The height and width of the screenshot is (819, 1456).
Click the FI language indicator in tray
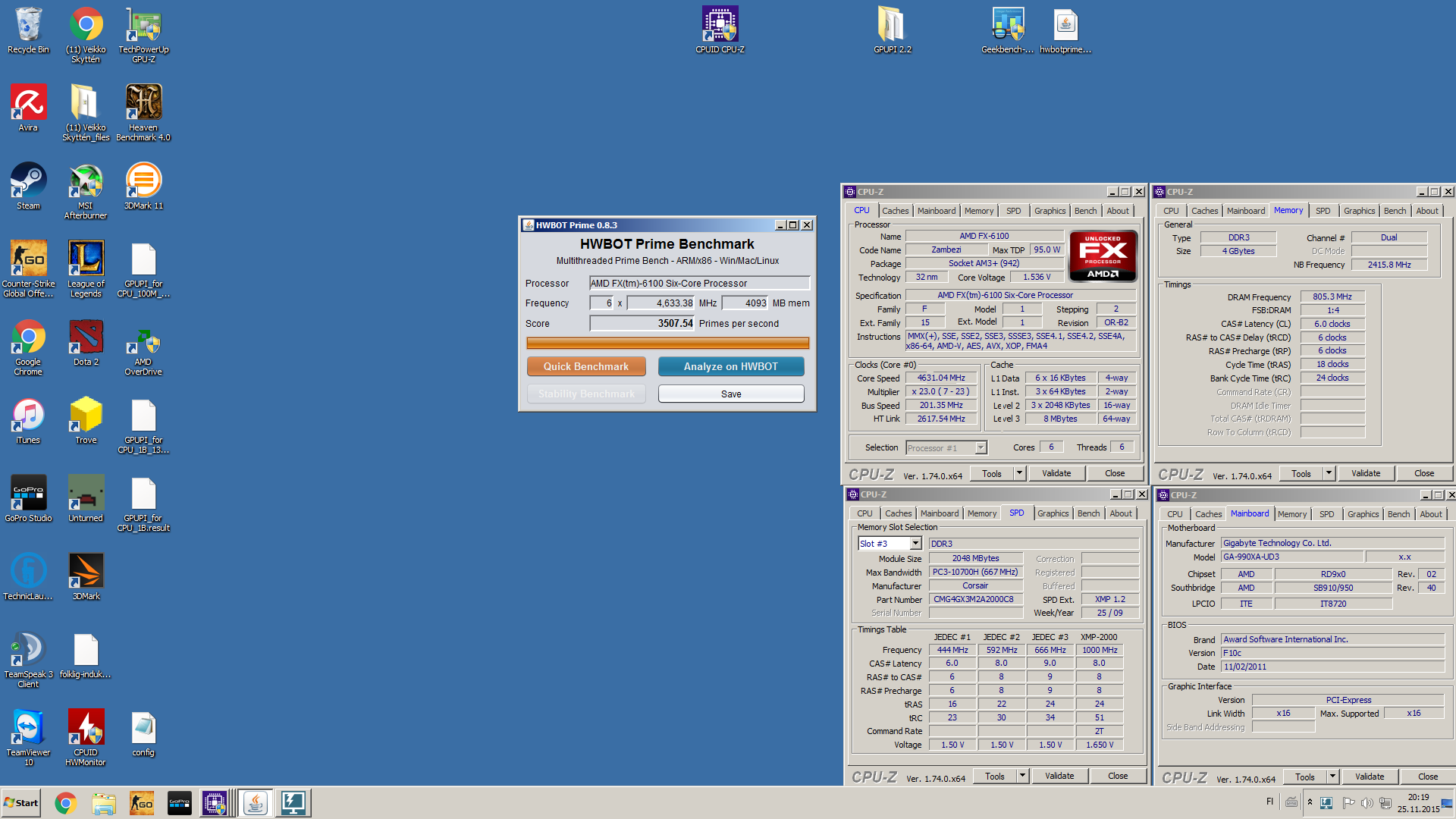click(x=1269, y=802)
